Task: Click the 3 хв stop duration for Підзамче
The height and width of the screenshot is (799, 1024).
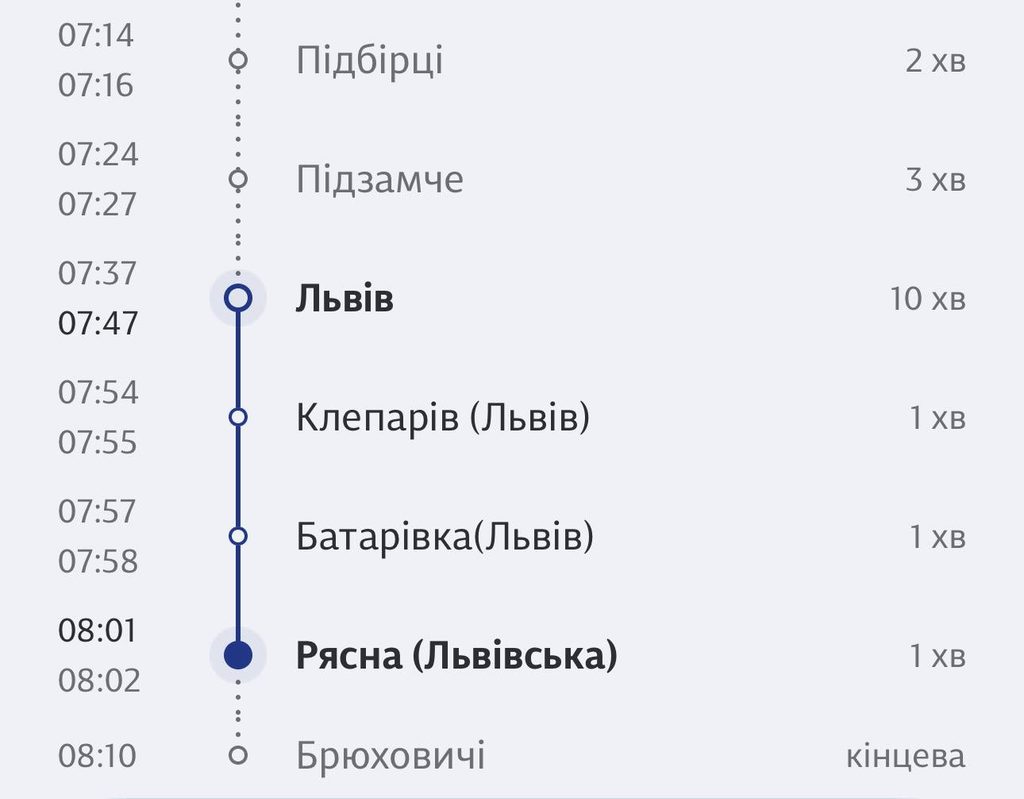Action: 935,180
